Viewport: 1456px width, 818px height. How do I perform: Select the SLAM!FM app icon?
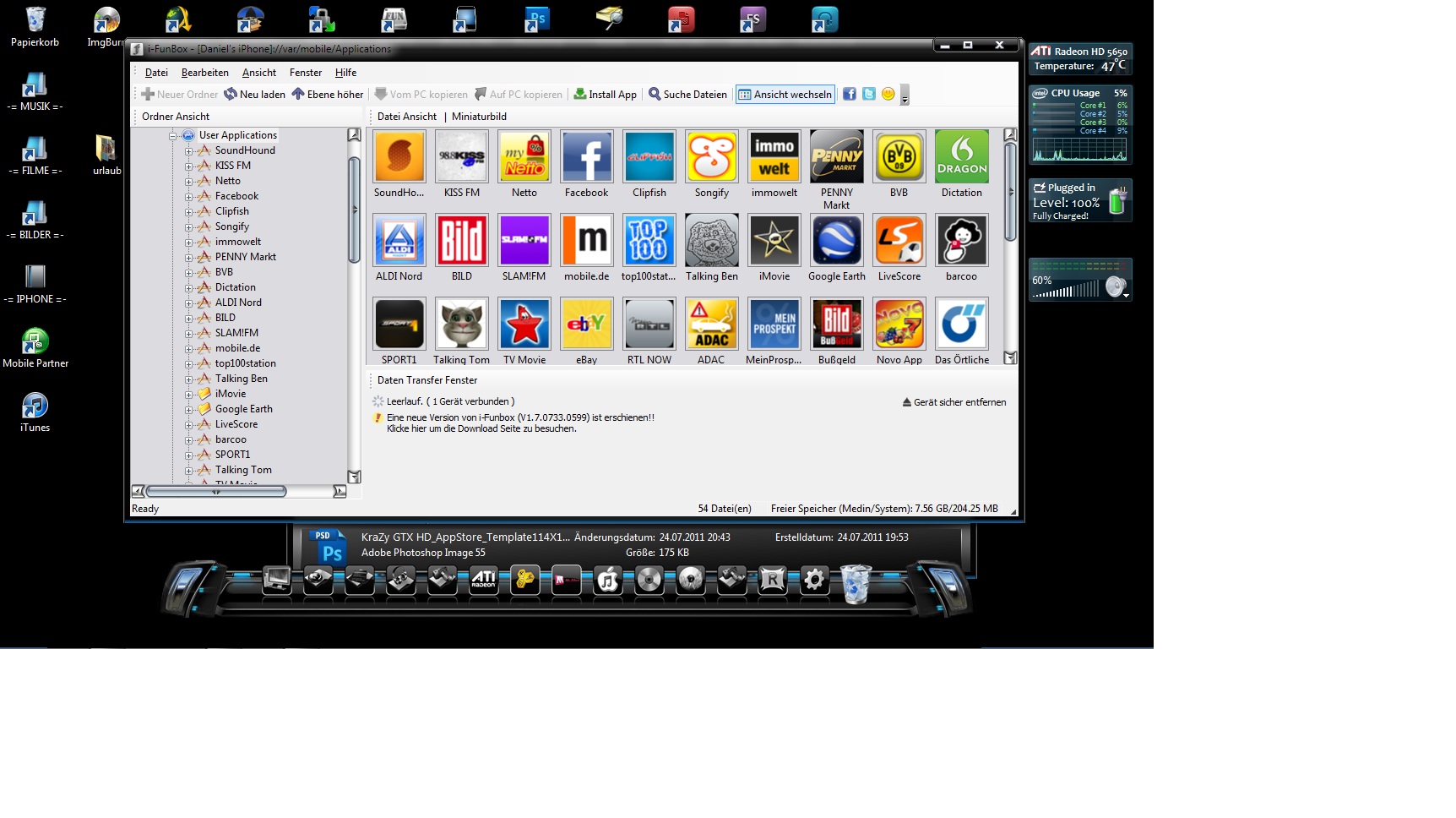(x=524, y=240)
